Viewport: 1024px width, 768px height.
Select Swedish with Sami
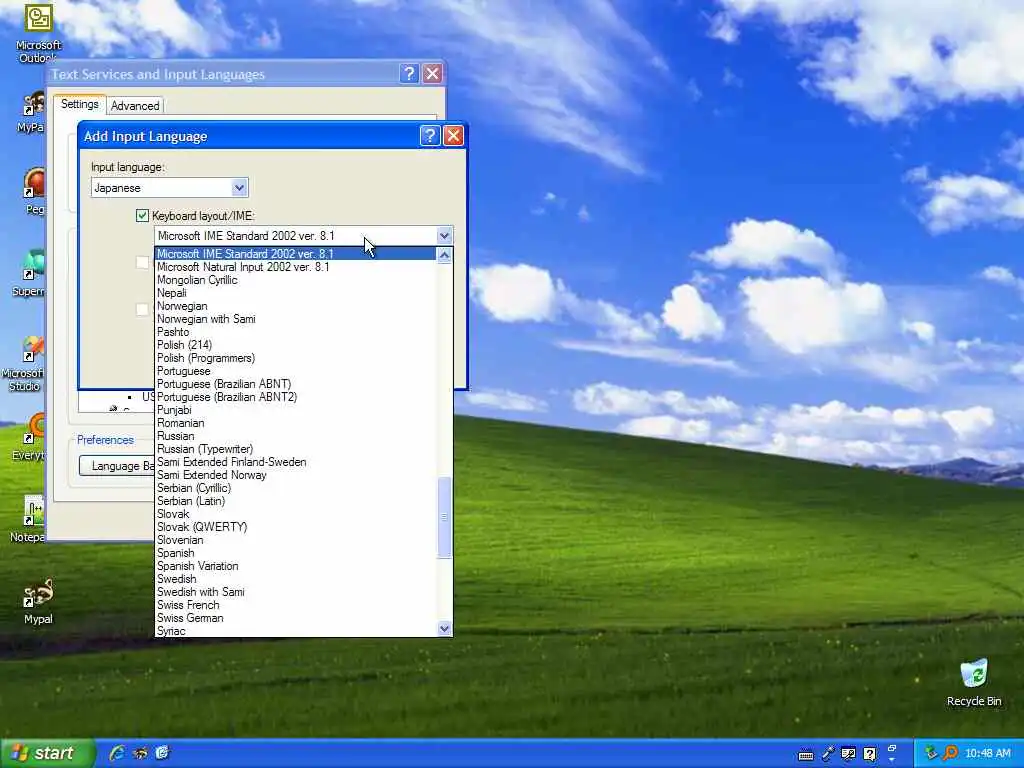click(296, 592)
